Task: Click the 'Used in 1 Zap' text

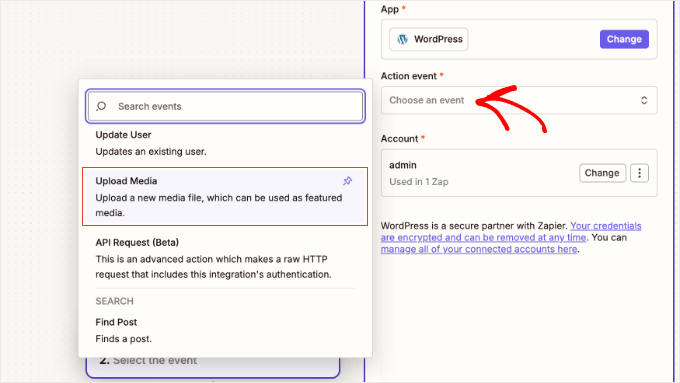Action: point(418,182)
